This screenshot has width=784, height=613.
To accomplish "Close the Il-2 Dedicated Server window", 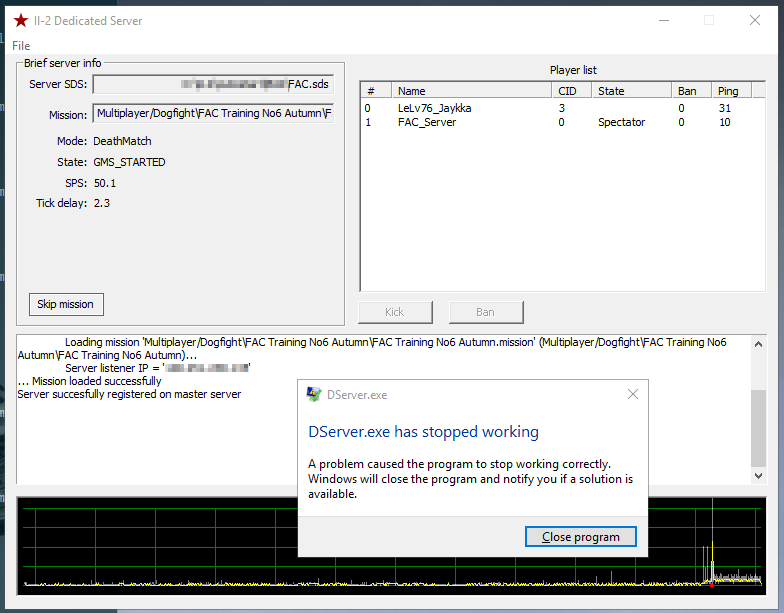I will pyautogui.click(x=754, y=20).
